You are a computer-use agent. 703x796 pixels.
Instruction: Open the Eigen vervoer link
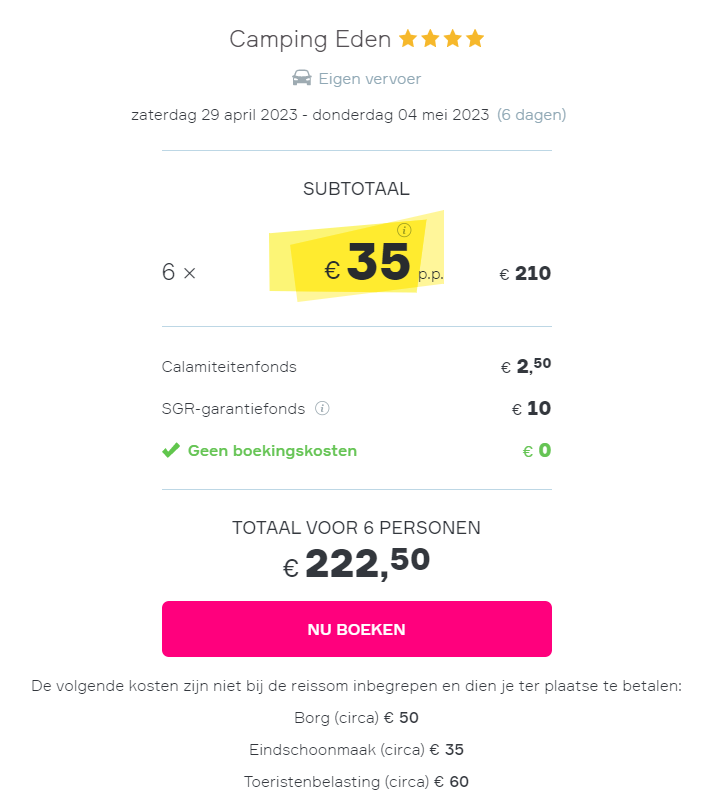370,79
